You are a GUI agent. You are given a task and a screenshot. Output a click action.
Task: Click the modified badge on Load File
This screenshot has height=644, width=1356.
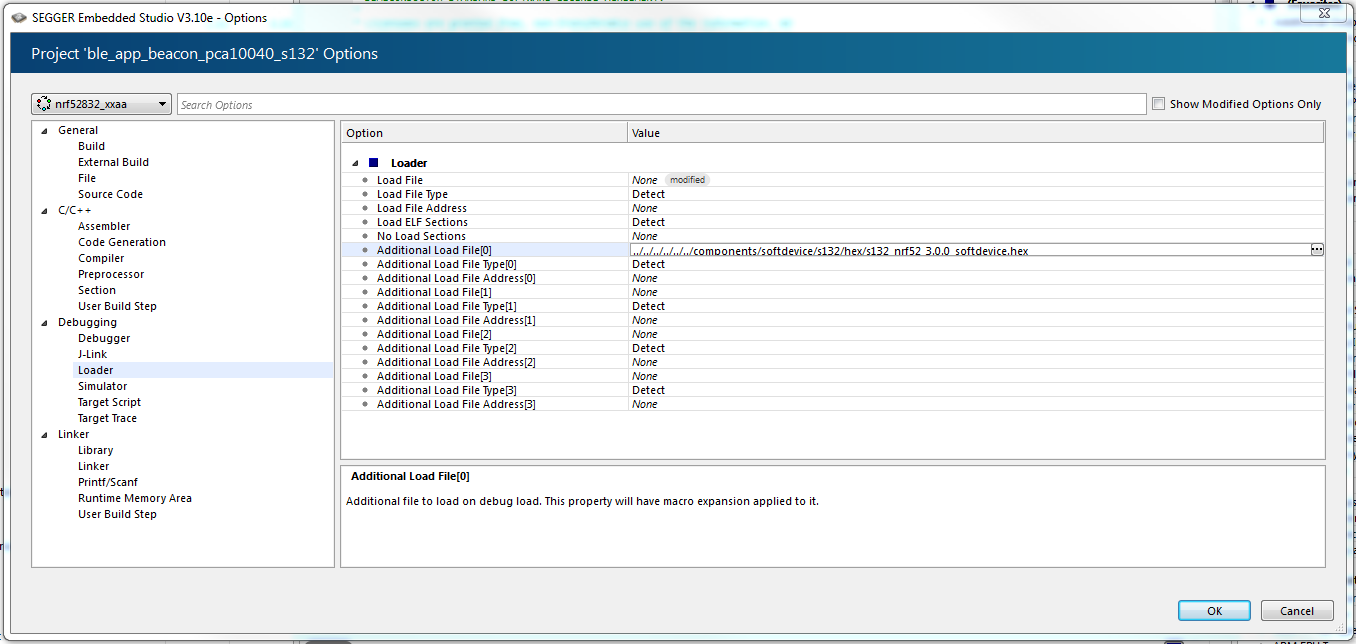(x=687, y=180)
